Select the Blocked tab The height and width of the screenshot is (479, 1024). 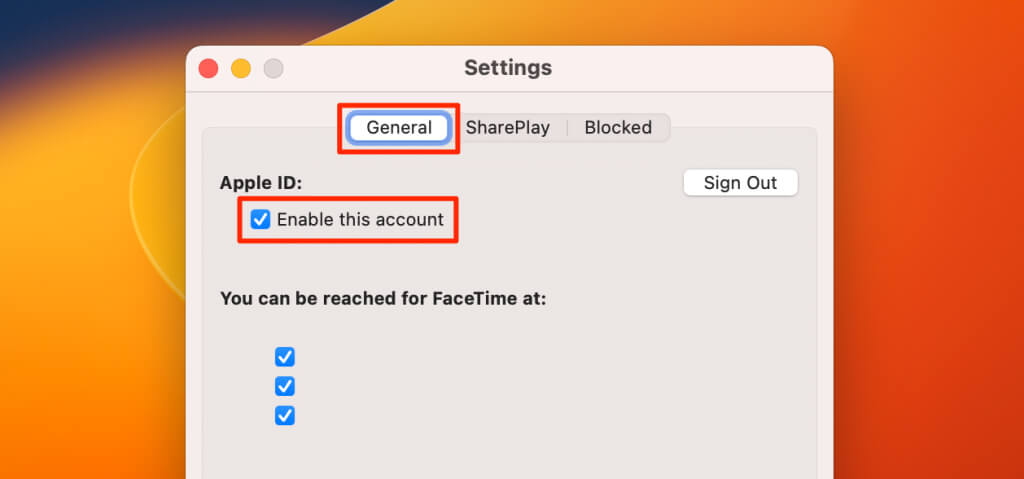[618, 127]
